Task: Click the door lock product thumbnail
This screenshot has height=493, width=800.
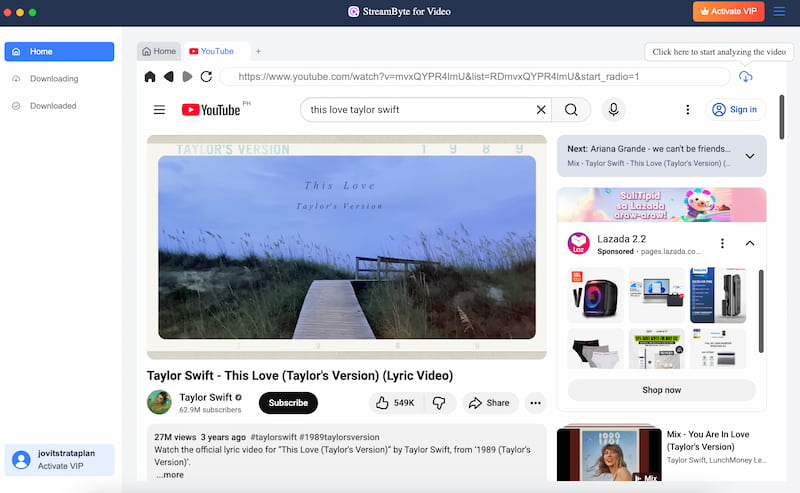Action: [x=718, y=295]
